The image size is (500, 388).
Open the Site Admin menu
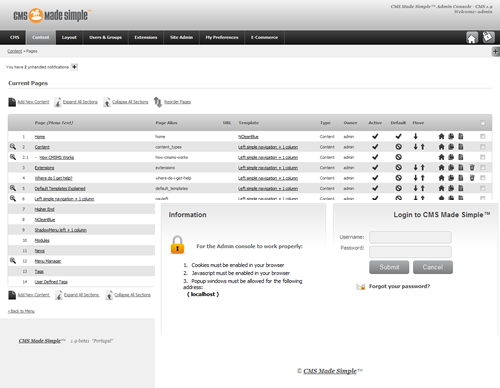[181, 37]
